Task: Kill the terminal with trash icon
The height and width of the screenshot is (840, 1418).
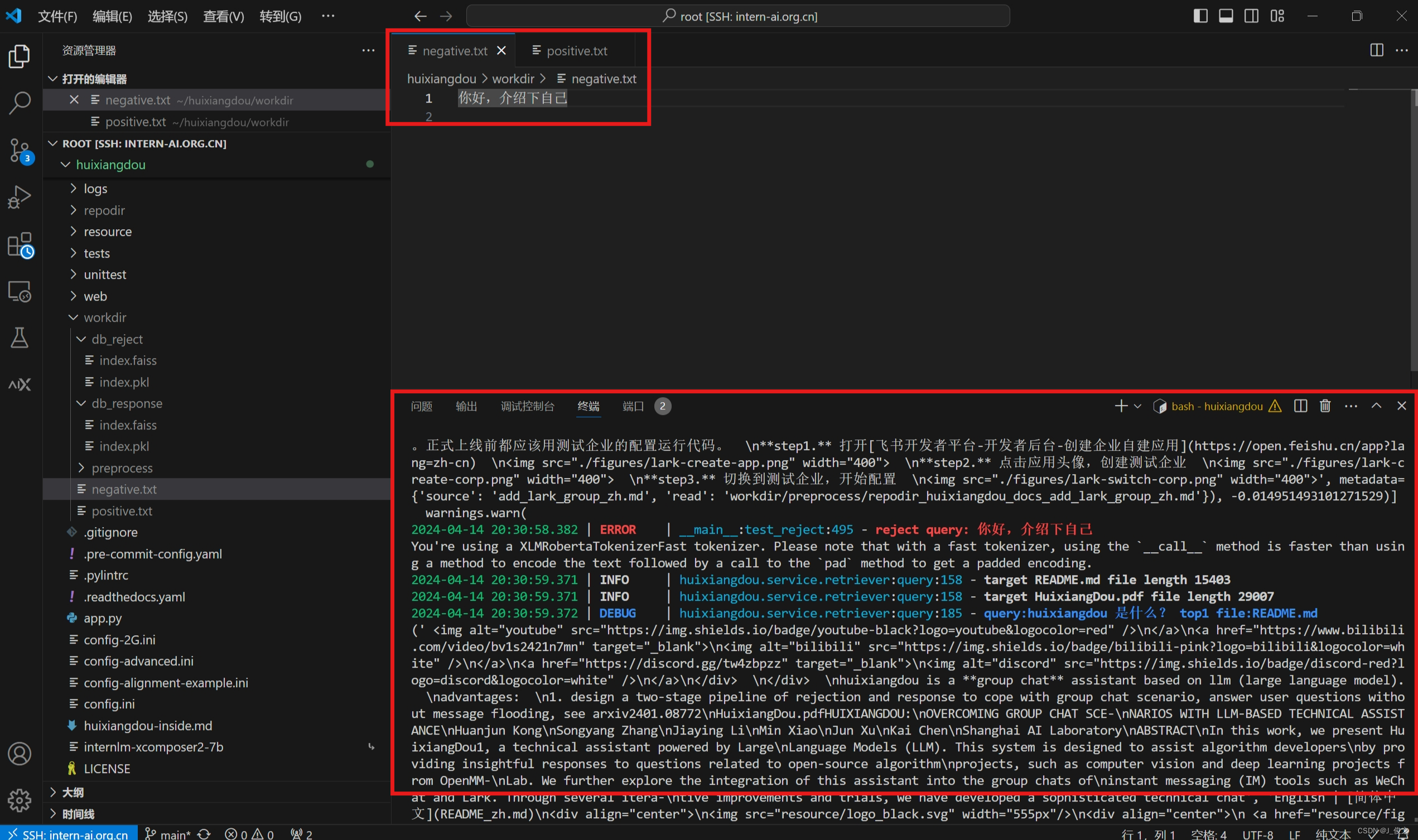Action: tap(1325, 406)
